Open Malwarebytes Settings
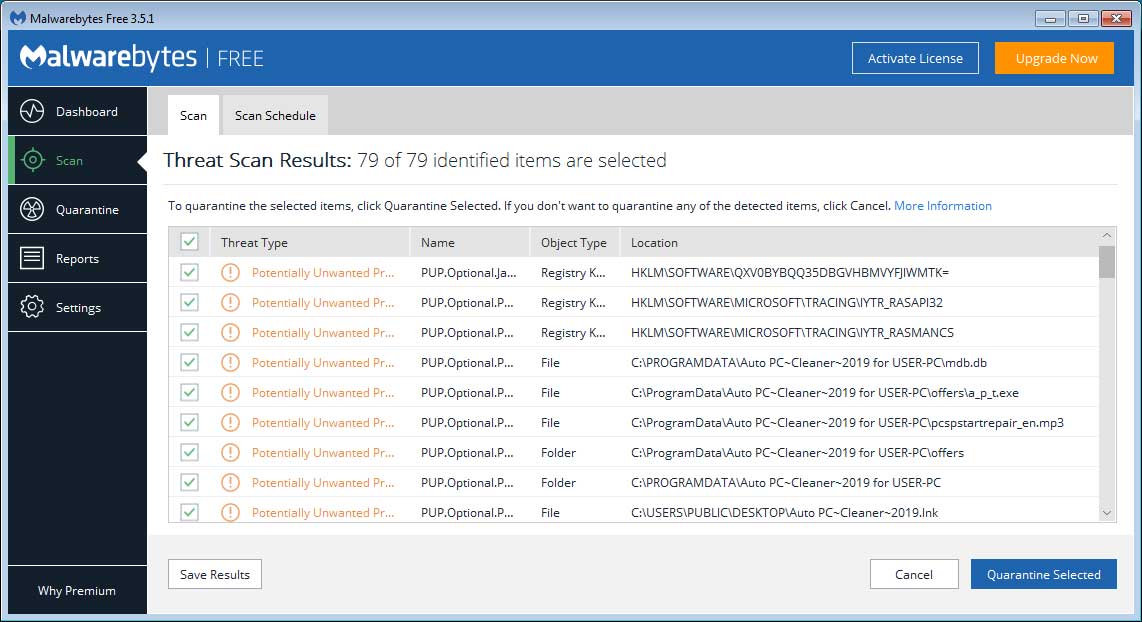The width and height of the screenshot is (1142, 622). [77, 307]
